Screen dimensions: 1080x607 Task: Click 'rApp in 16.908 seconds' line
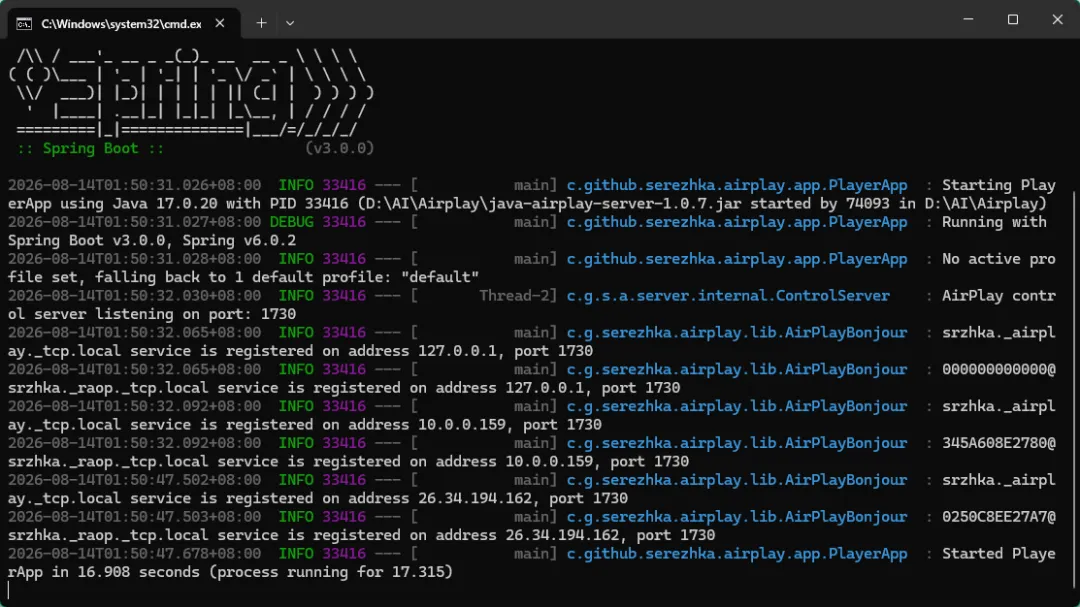(231, 572)
